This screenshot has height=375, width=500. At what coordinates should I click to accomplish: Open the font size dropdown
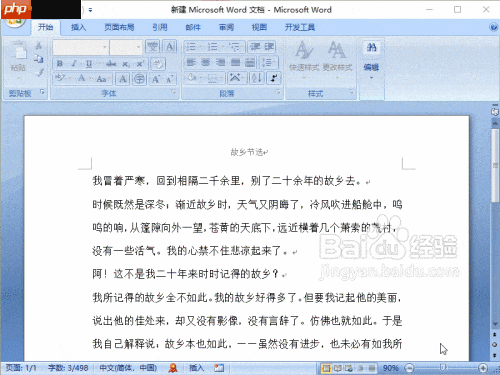138,47
